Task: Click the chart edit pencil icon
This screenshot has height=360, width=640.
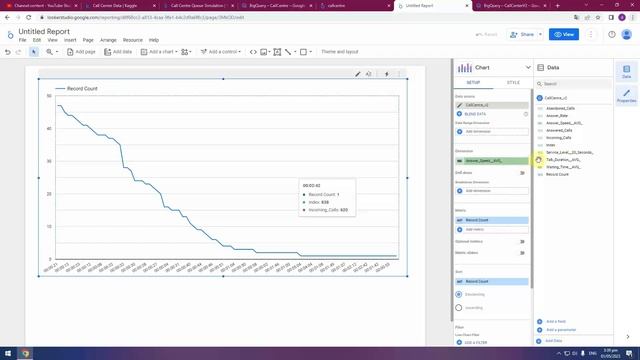Action: pos(358,74)
